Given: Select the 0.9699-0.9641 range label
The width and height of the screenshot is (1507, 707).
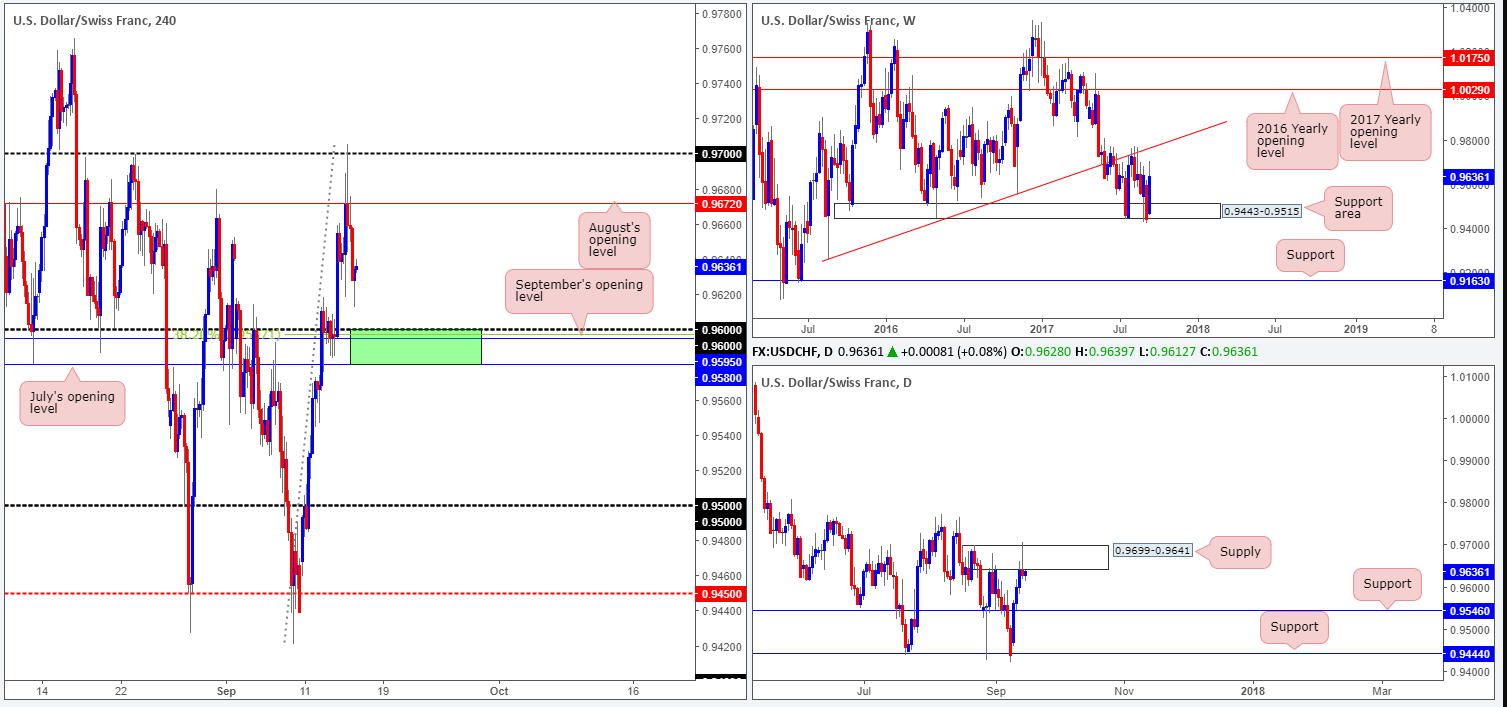Looking at the screenshot, I should click(1153, 551).
